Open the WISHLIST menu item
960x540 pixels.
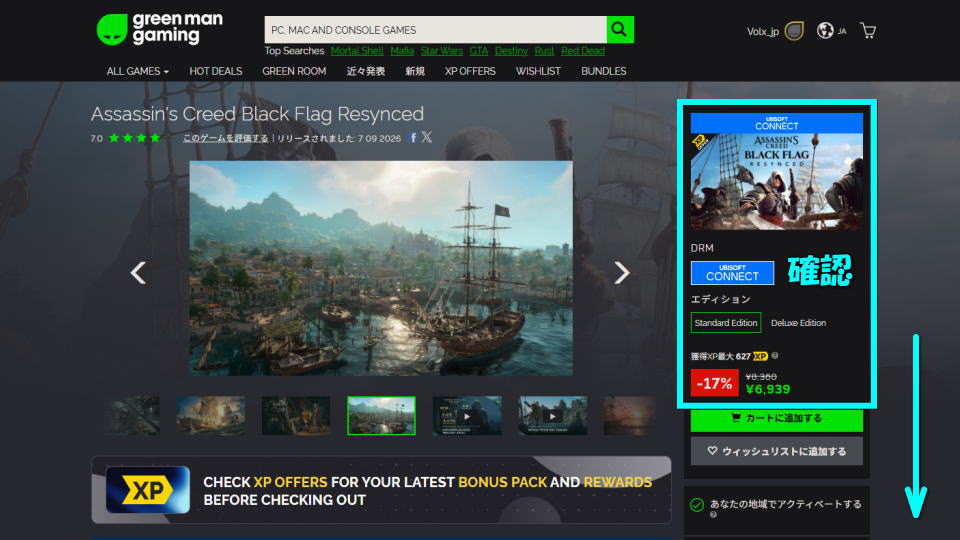point(538,72)
